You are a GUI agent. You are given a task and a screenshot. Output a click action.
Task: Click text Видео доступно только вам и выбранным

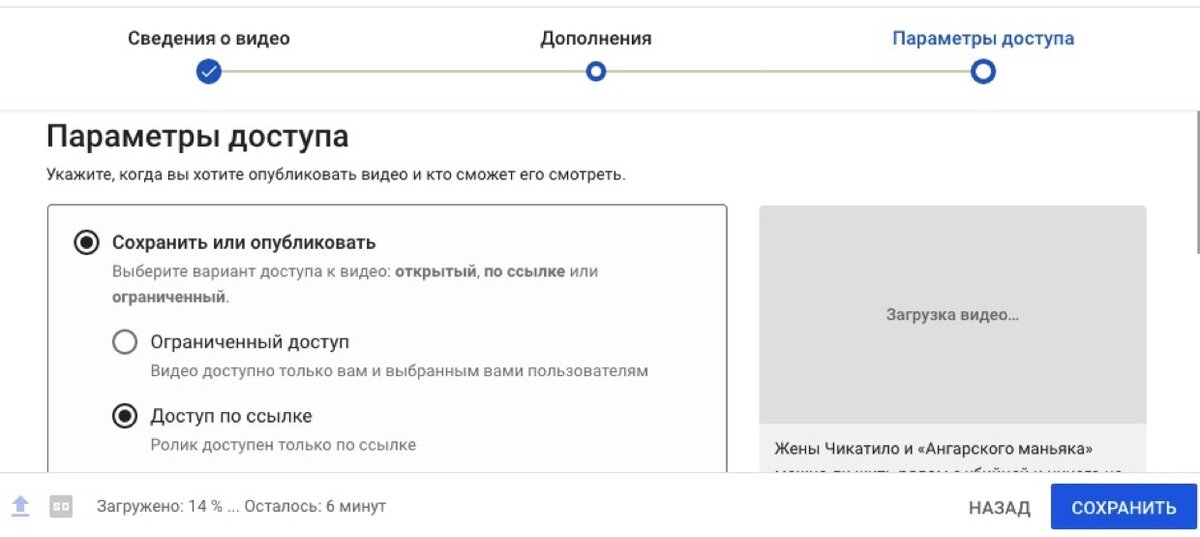[399, 371]
